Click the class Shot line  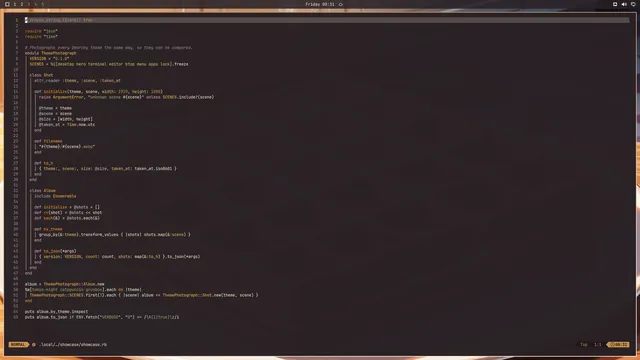tap(41, 75)
